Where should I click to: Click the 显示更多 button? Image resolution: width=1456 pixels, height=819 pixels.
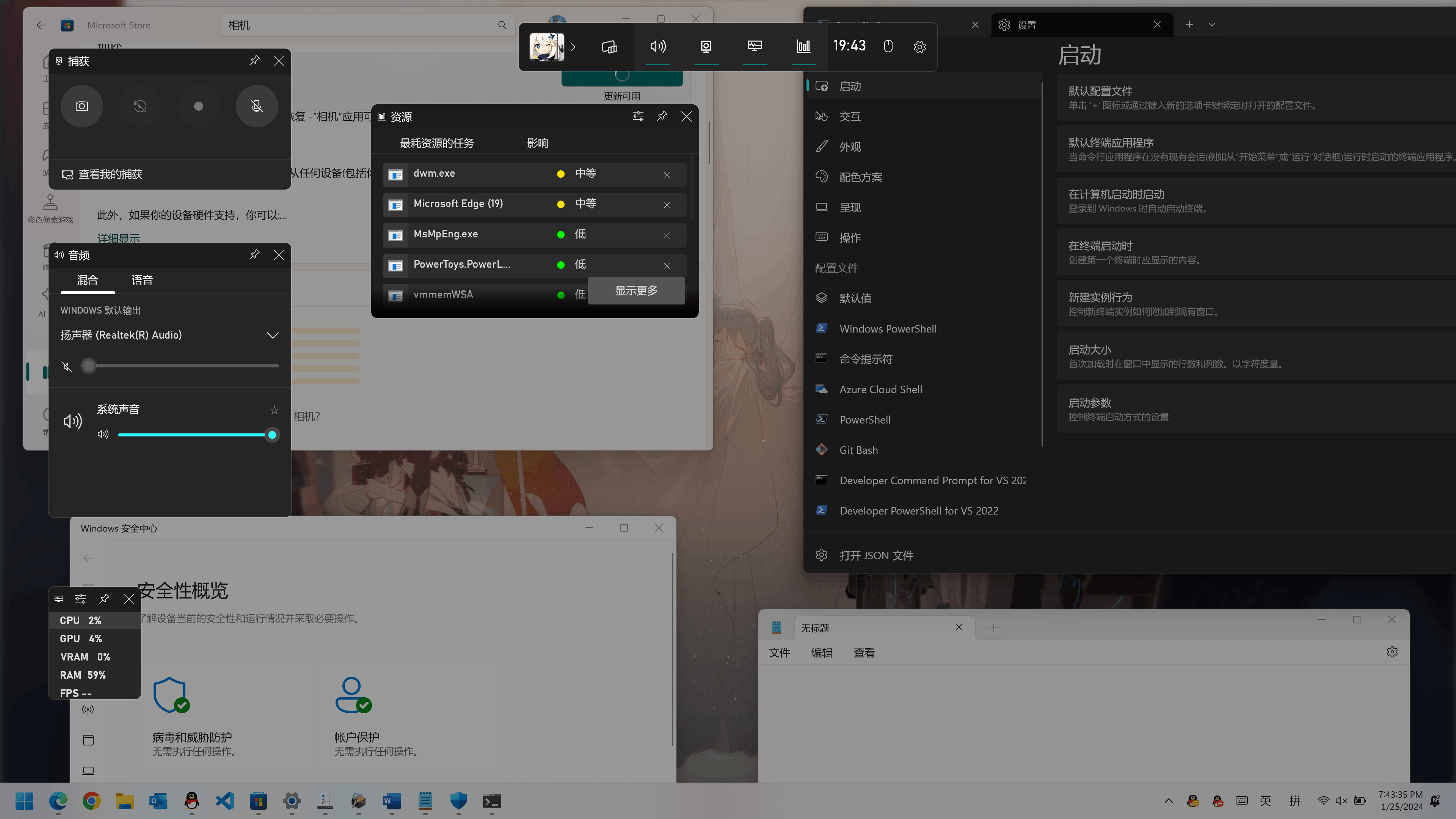pos(636,290)
